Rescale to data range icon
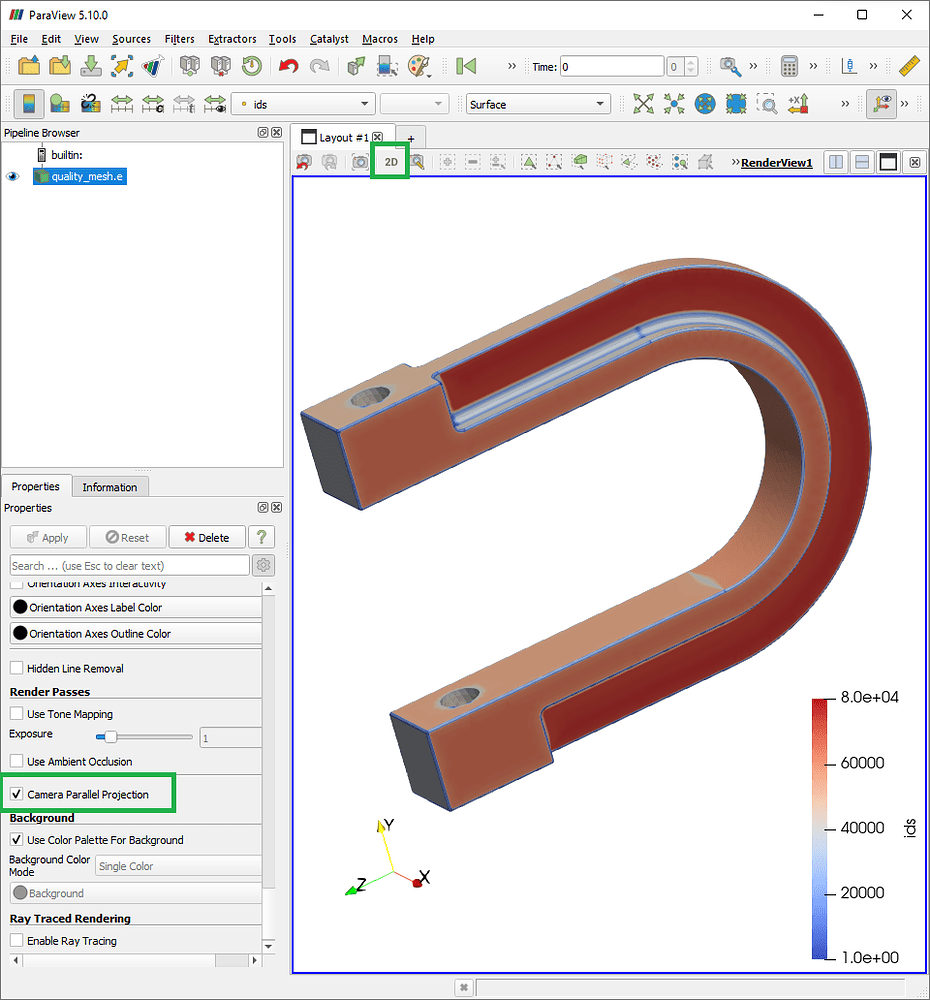The image size is (930, 1000). click(x=121, y=104)
